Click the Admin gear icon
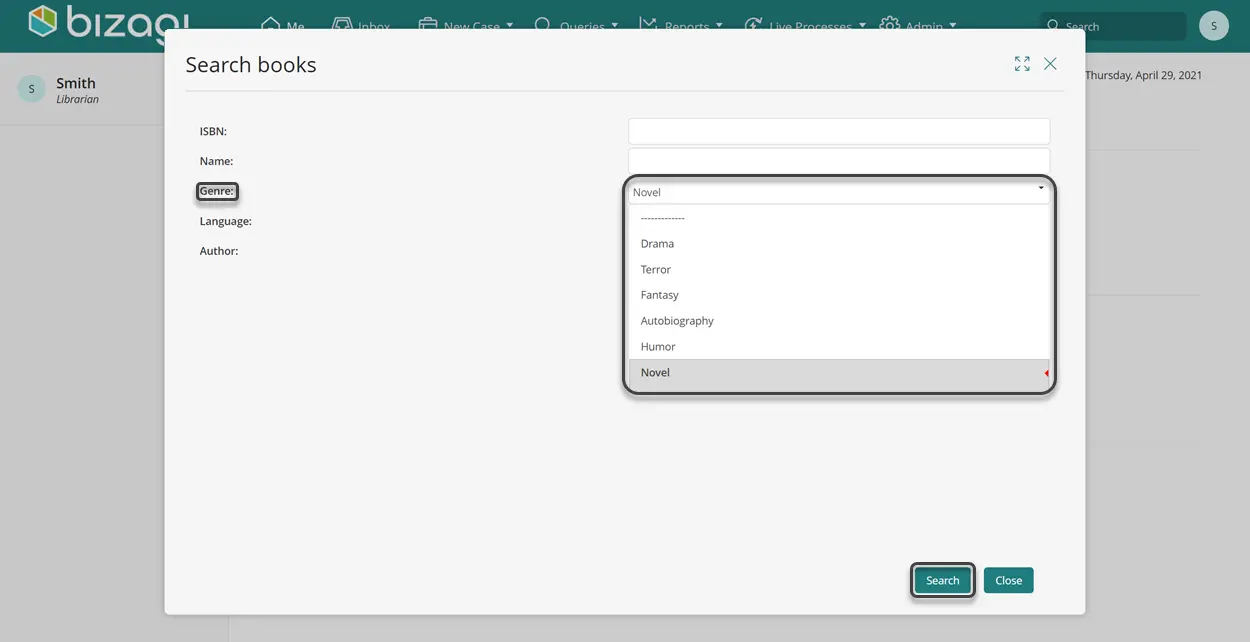This screenshot has height=642, width=1250. coord(889,24)
